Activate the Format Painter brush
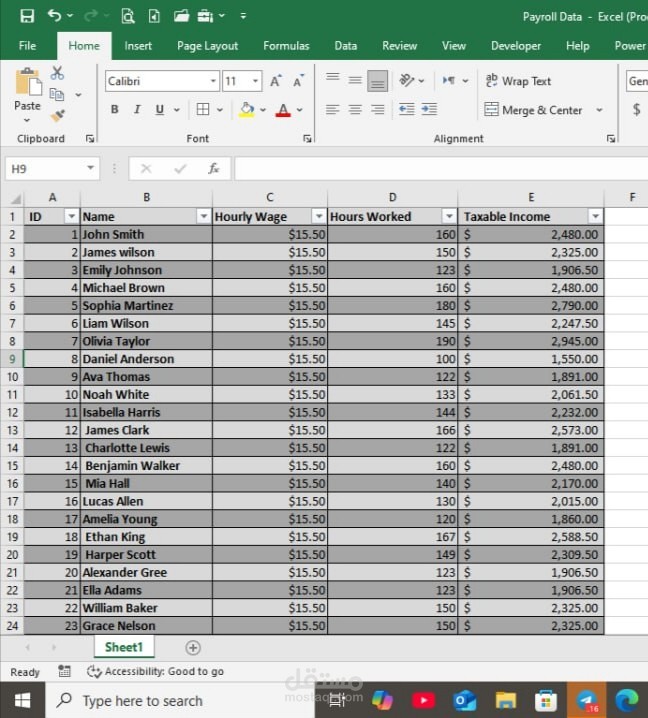Screen dimensions: 648x718 [58, 115]
